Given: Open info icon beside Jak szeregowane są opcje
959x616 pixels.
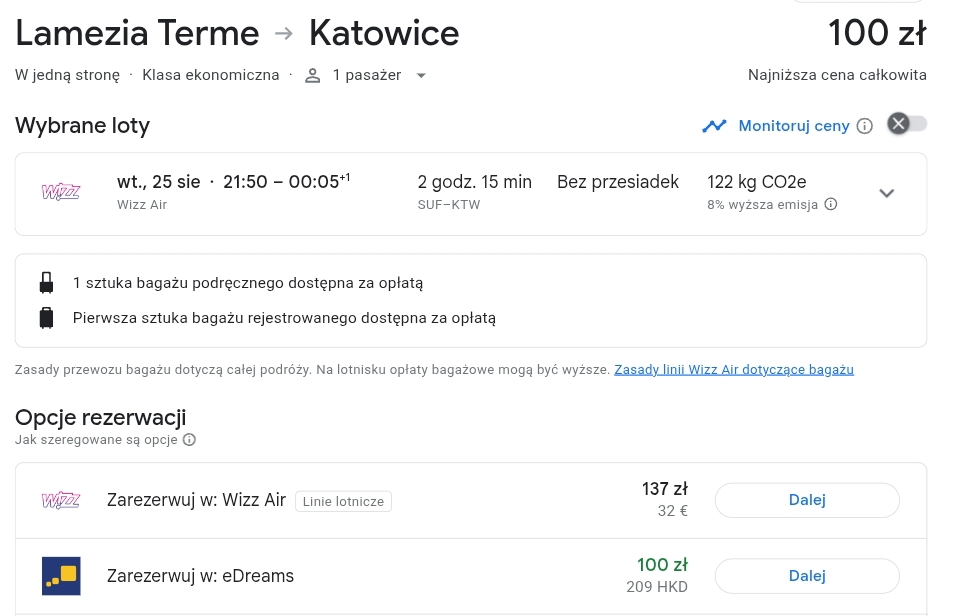Looking at the screenshot, I should (x=190, y=439).
